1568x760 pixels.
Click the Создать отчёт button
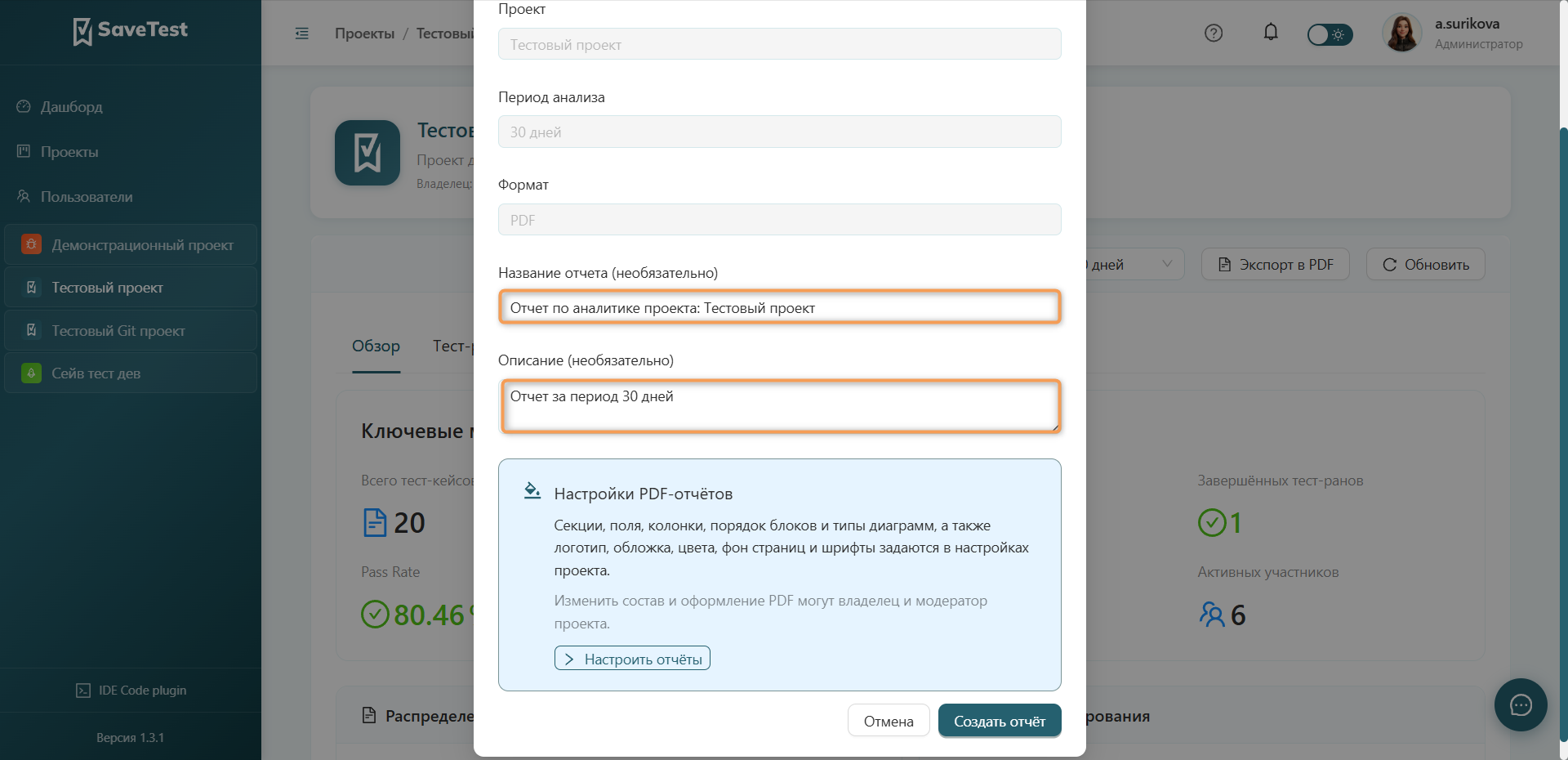1000,721
